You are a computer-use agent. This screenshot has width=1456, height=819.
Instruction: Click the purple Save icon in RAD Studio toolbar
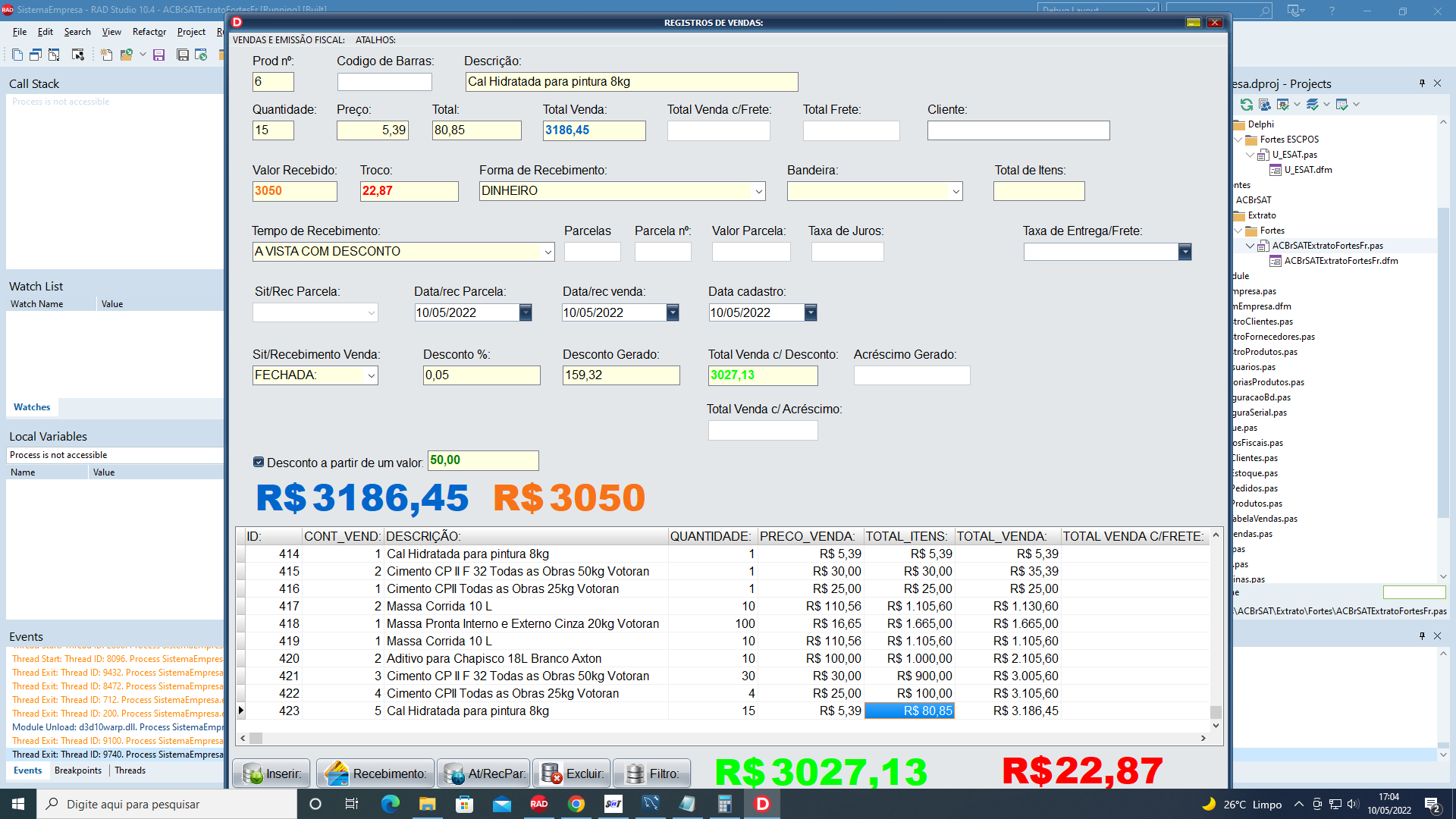tap(159, 55)
